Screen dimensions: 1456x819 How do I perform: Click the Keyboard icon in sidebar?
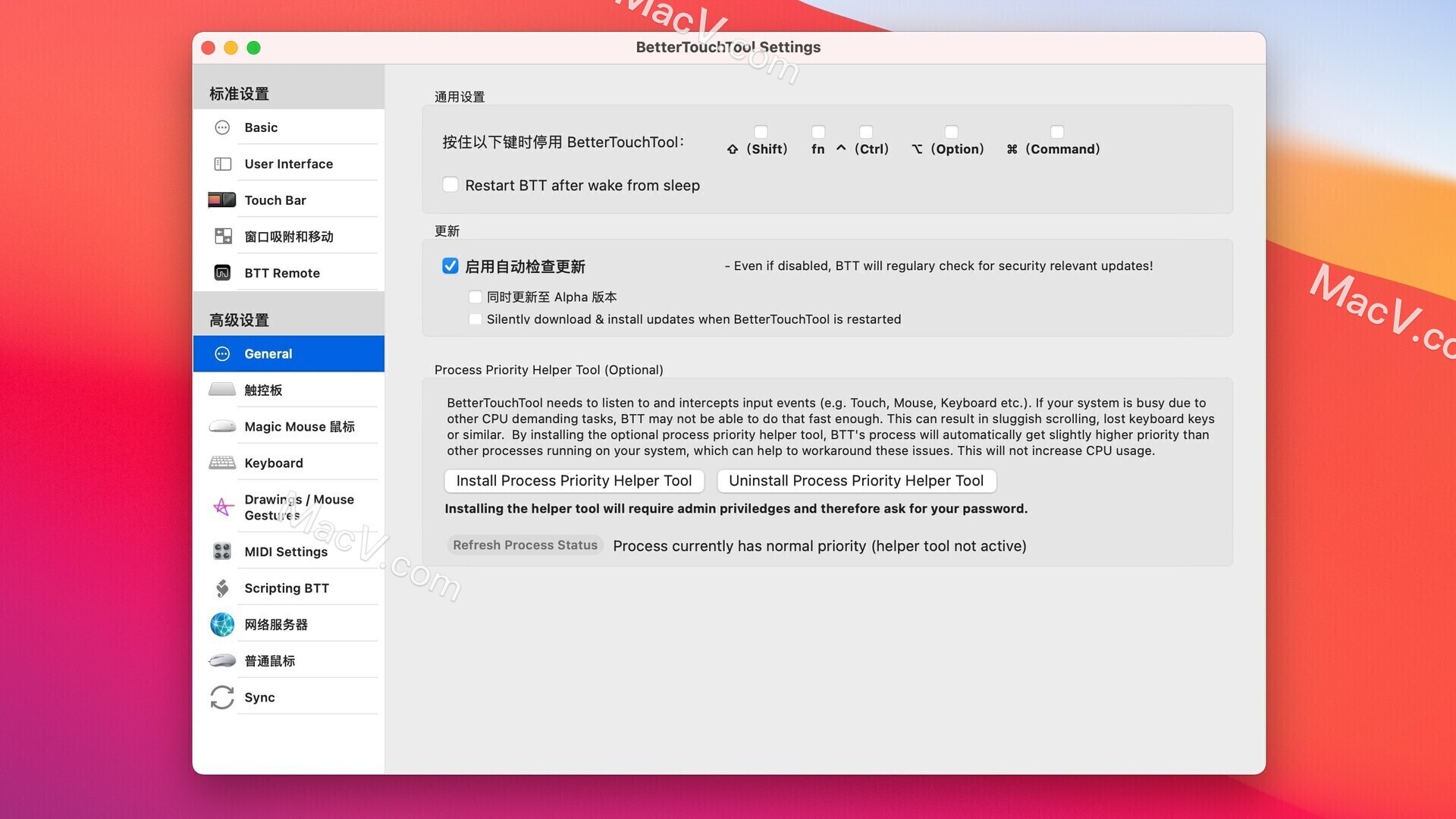[222, 463]
